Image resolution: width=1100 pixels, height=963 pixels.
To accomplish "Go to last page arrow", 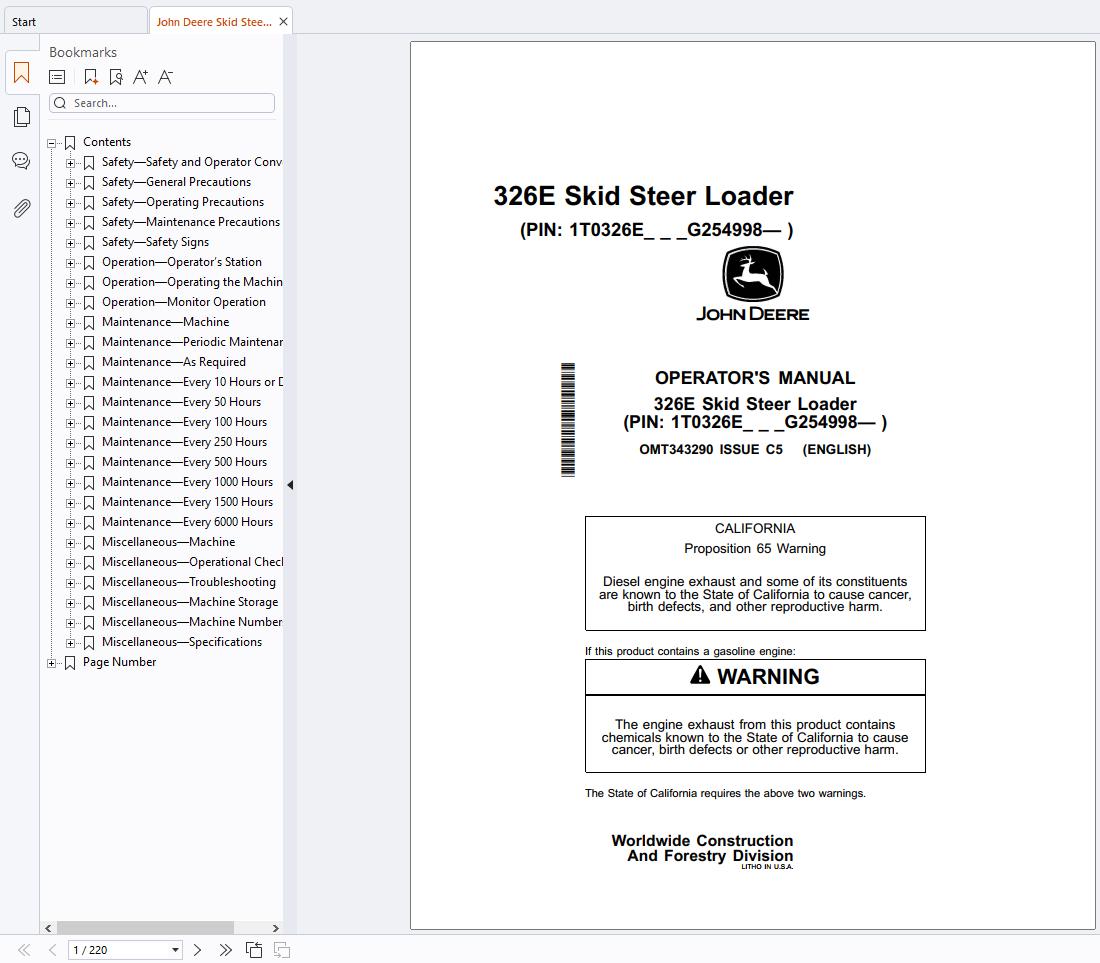I will click(225, 950).
